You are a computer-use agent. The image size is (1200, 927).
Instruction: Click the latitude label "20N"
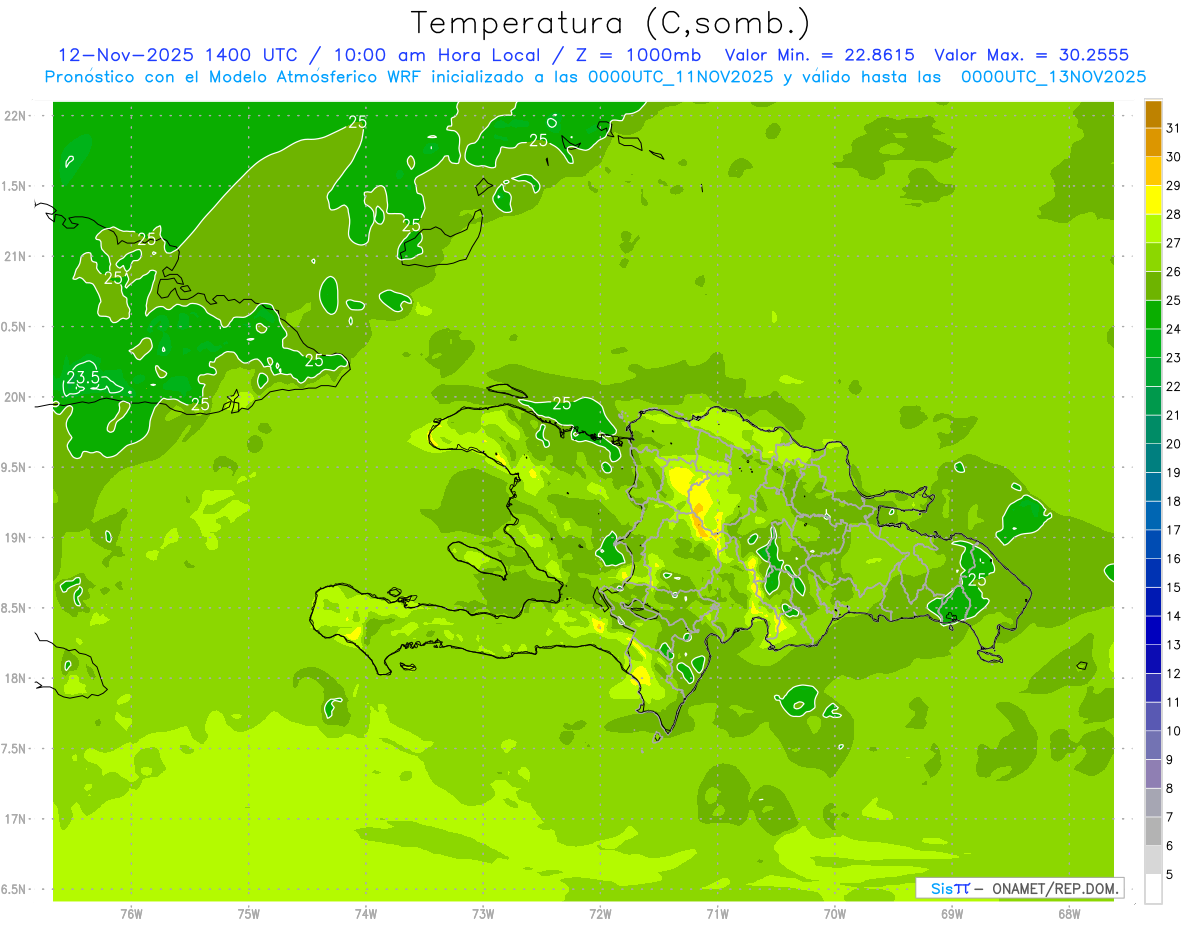15,397
